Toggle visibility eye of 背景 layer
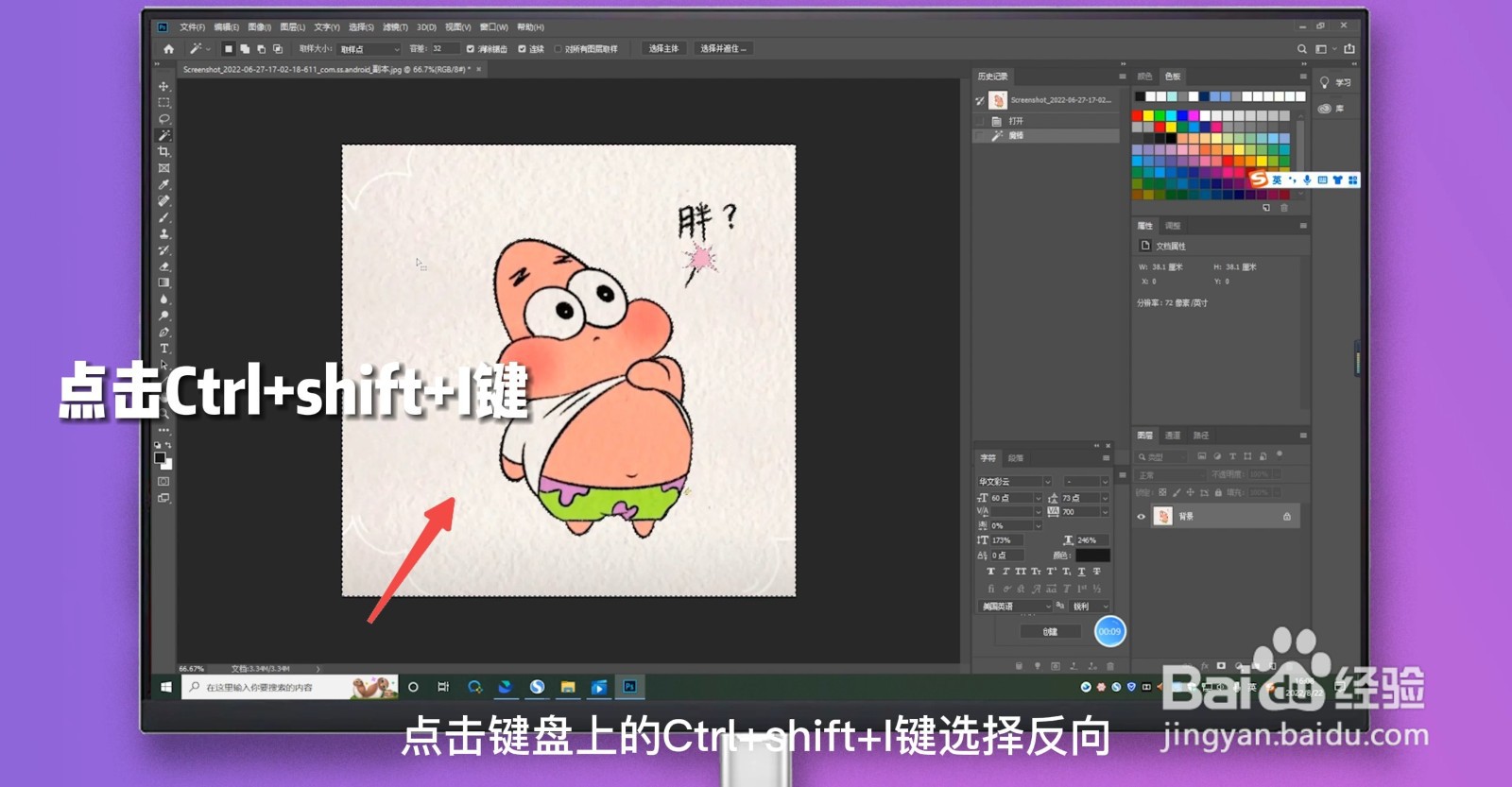 pos(1141,517)
